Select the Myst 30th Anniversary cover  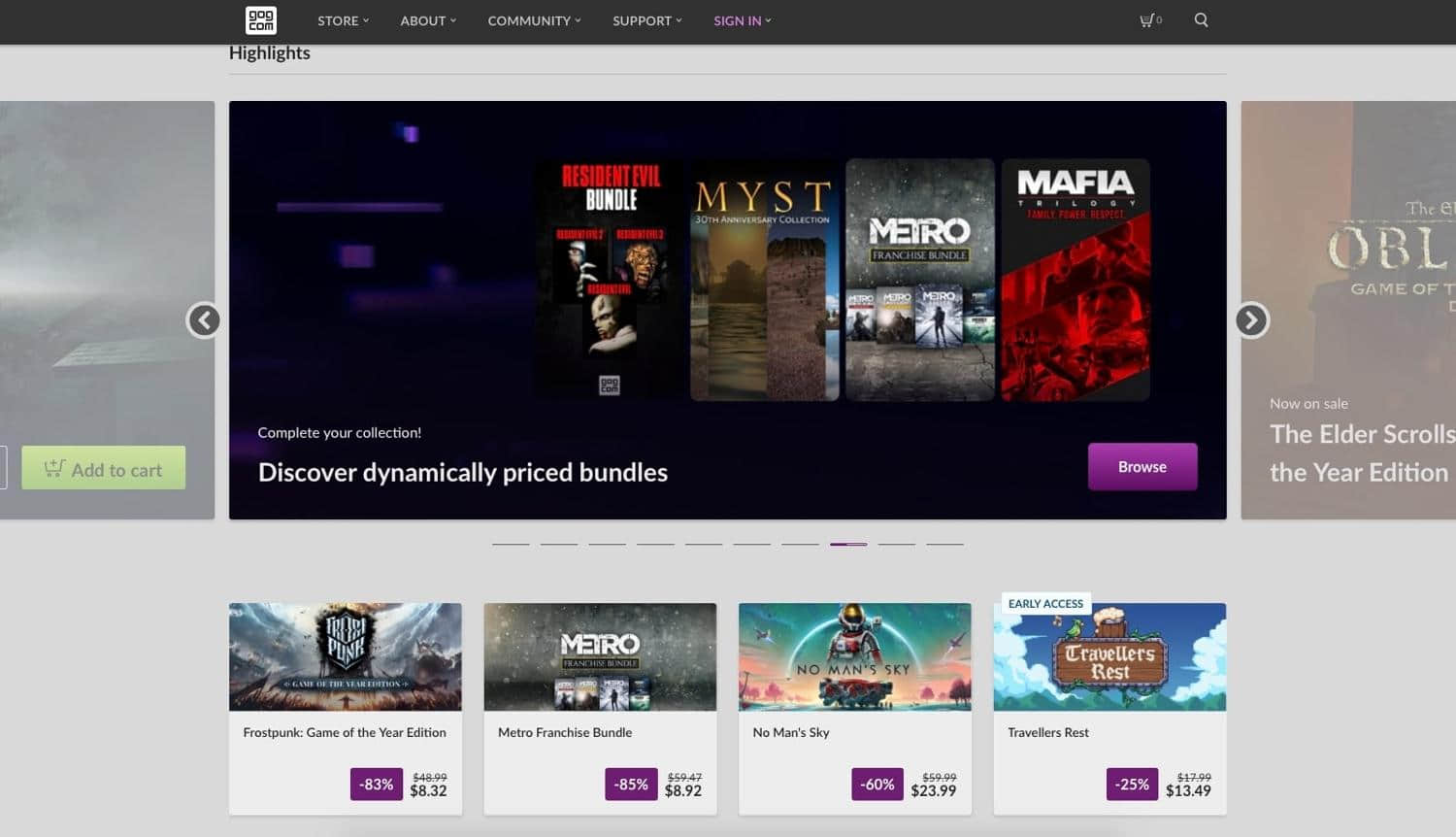(764, 280)
